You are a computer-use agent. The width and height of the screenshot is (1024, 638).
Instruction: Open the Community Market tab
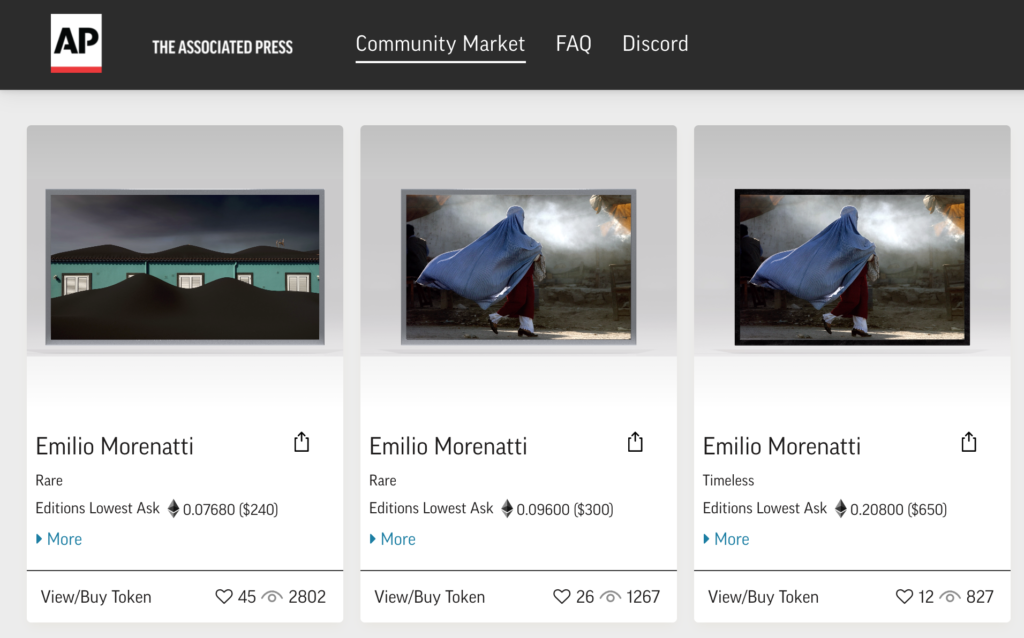(x=440, y=44)
